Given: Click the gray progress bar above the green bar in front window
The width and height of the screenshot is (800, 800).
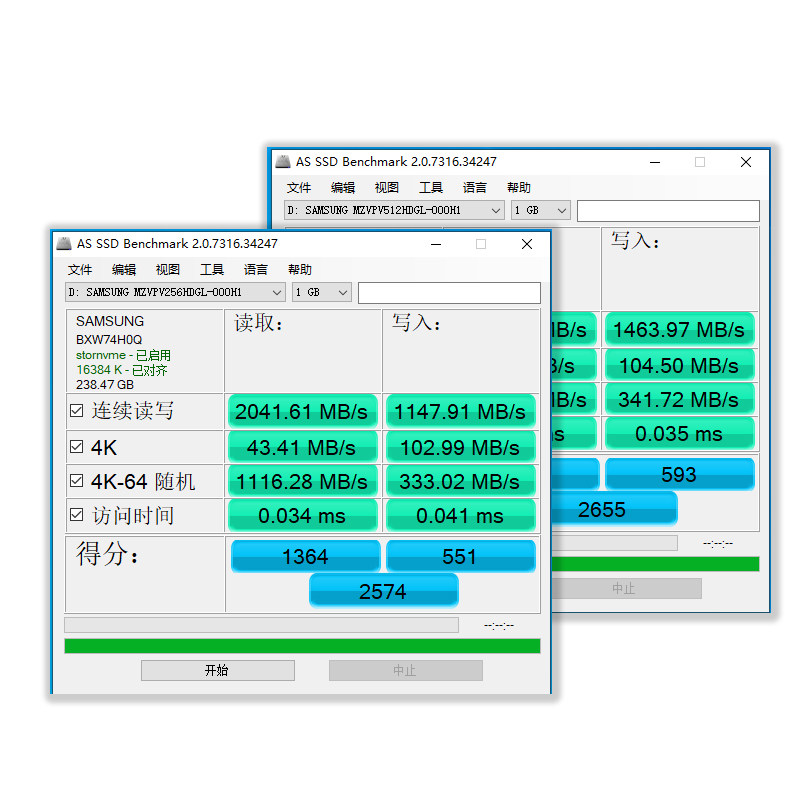Looking at the screenshot, I should tap(261, 625).
